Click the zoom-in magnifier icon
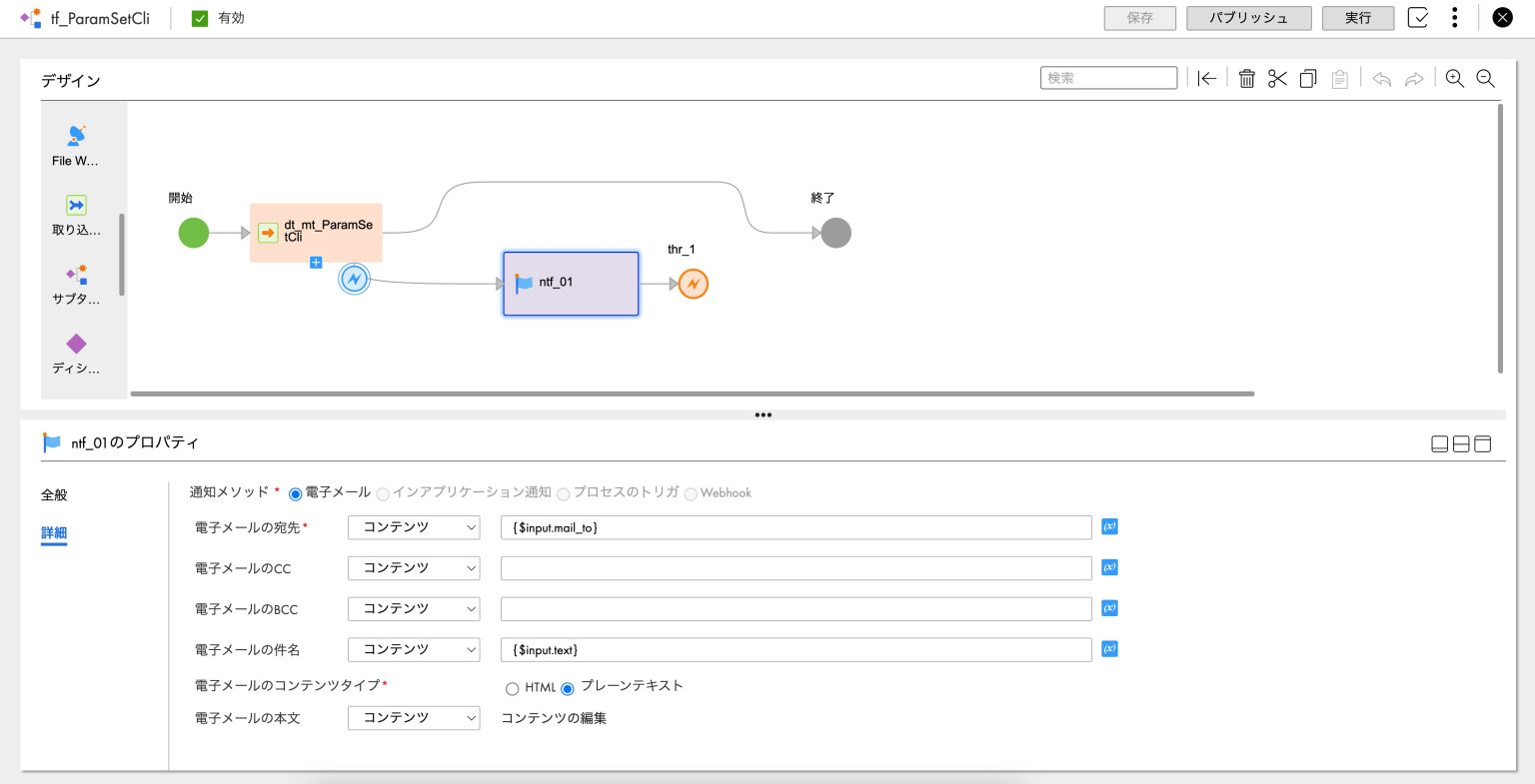The height and width of the screenshot is (784, 1535). coord(1455,78)
